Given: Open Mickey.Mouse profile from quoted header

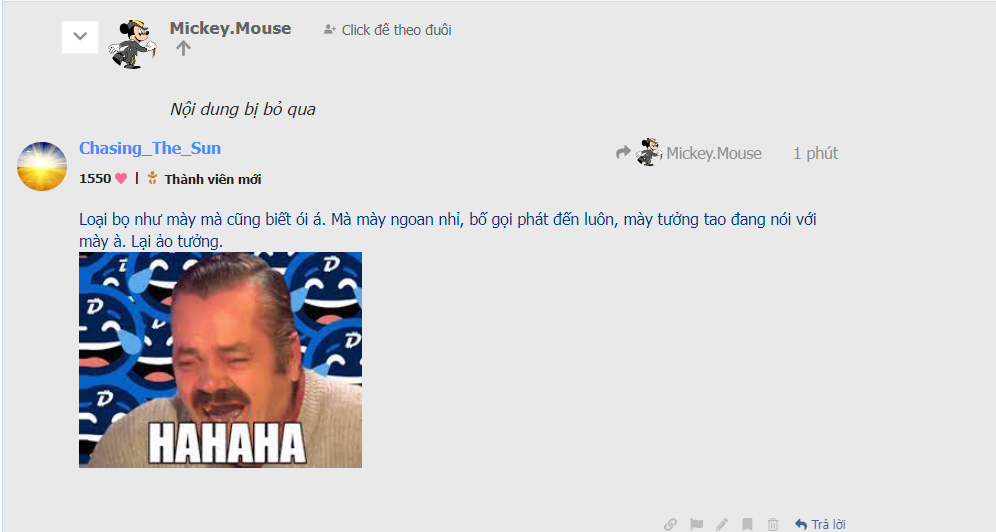Looking at the screenshot, I should [230, 29].
